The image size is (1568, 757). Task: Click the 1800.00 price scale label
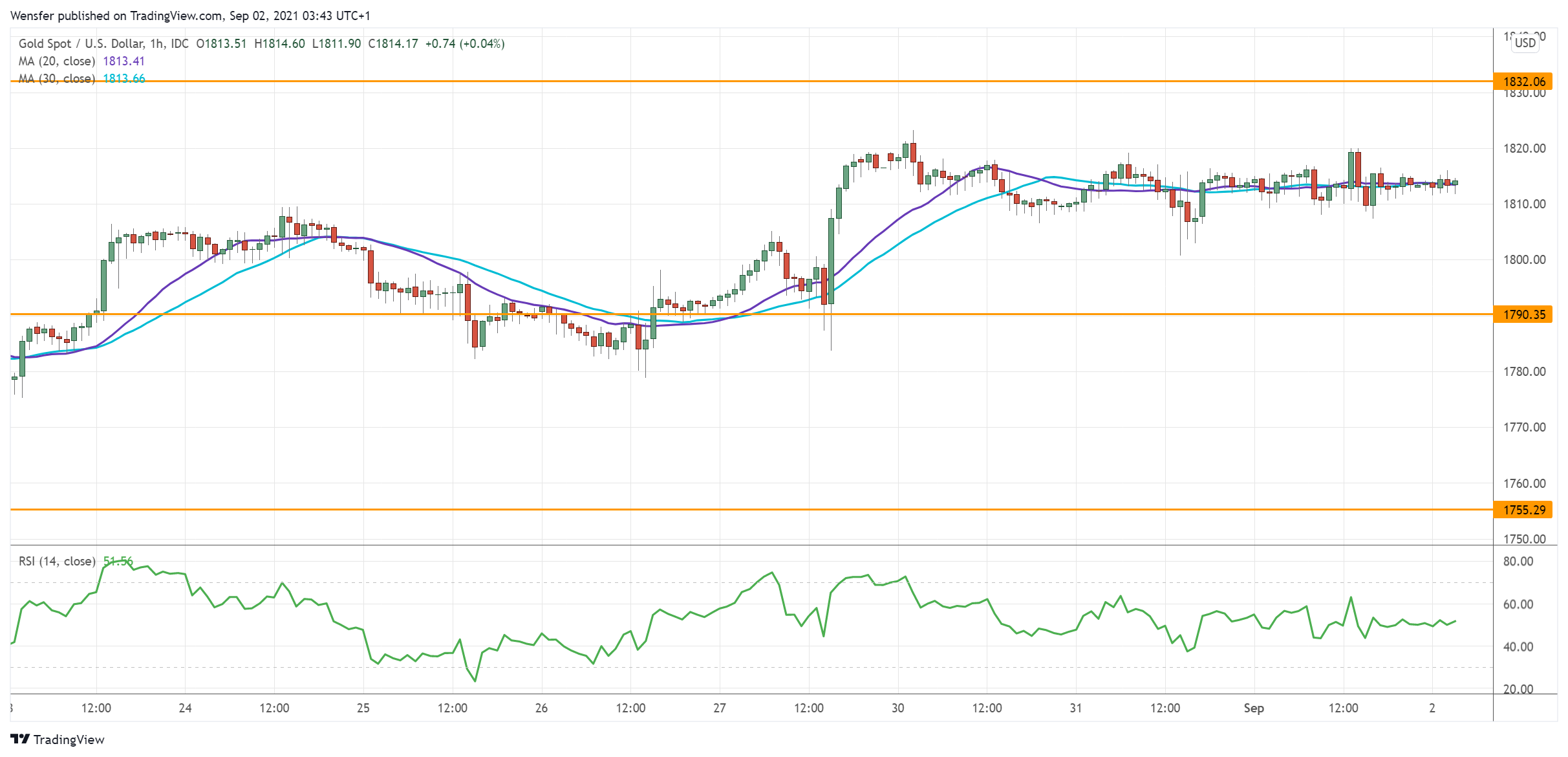1524,259
